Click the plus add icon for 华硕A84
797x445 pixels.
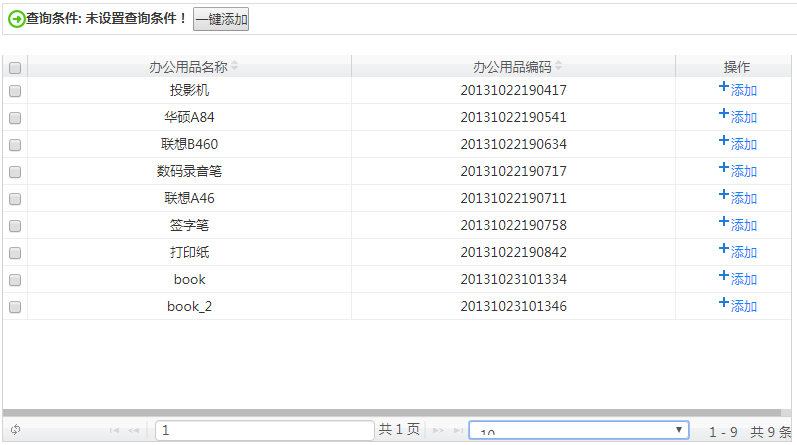[724, 115]
